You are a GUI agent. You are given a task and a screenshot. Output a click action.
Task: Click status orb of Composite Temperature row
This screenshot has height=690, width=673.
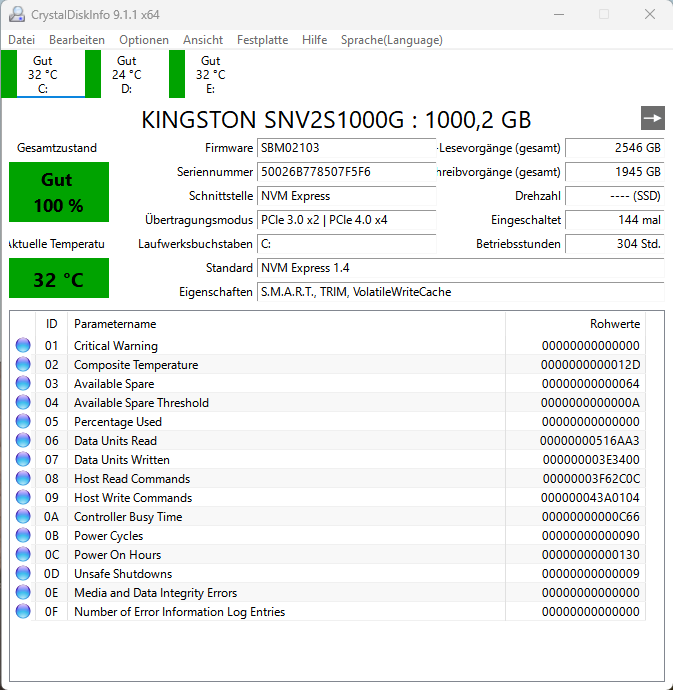point(23,364)
